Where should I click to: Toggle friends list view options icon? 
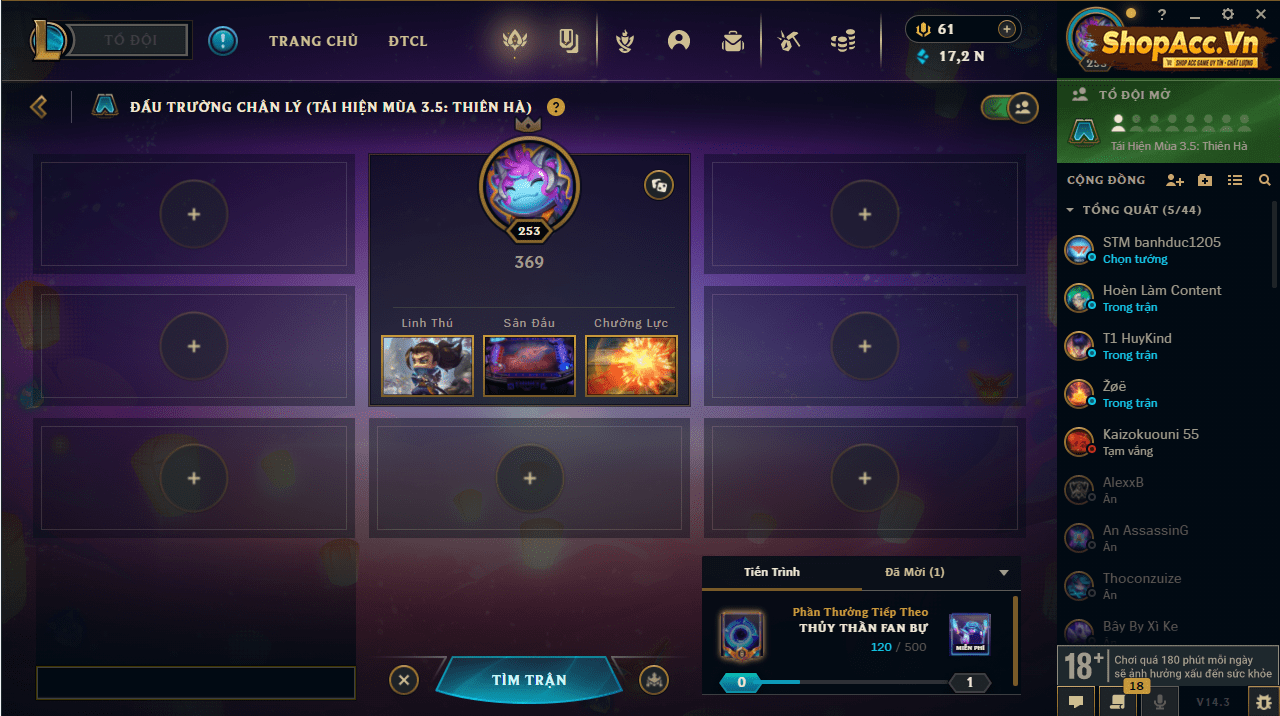1235,180
